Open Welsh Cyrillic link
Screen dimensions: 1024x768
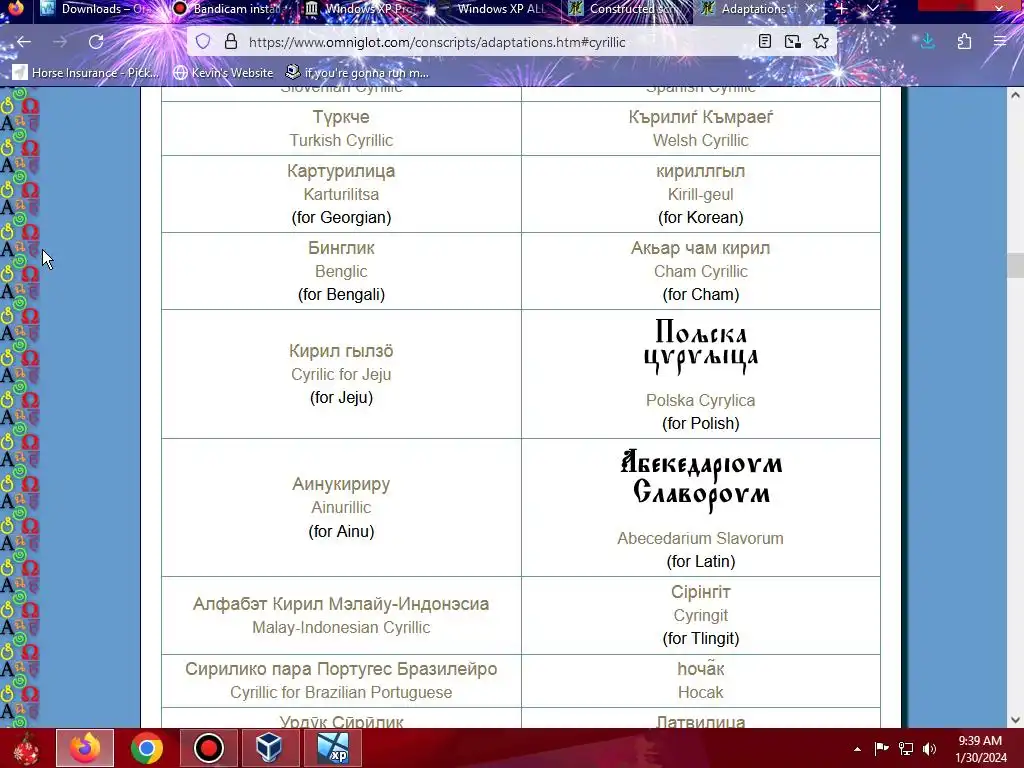tap(701, 140)
